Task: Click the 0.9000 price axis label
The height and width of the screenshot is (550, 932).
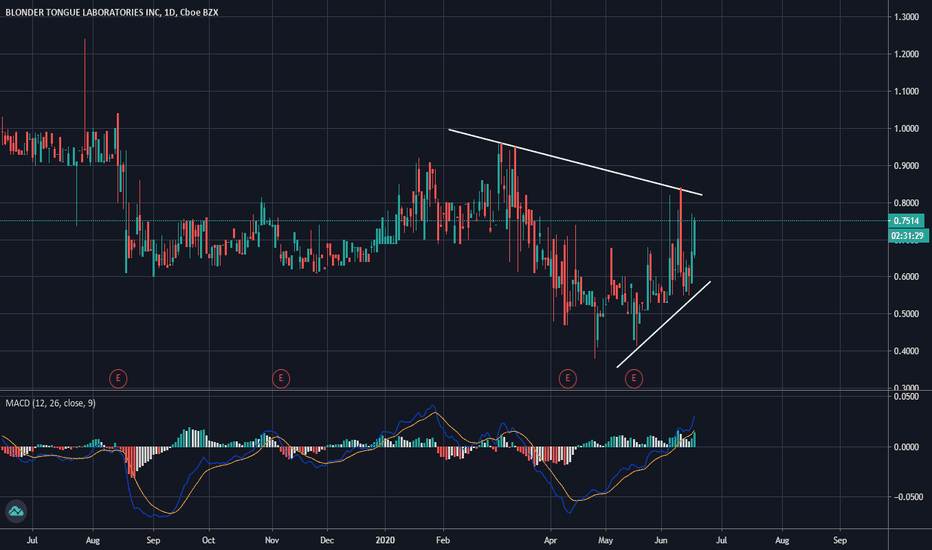Action: click(x=906, y=165)
